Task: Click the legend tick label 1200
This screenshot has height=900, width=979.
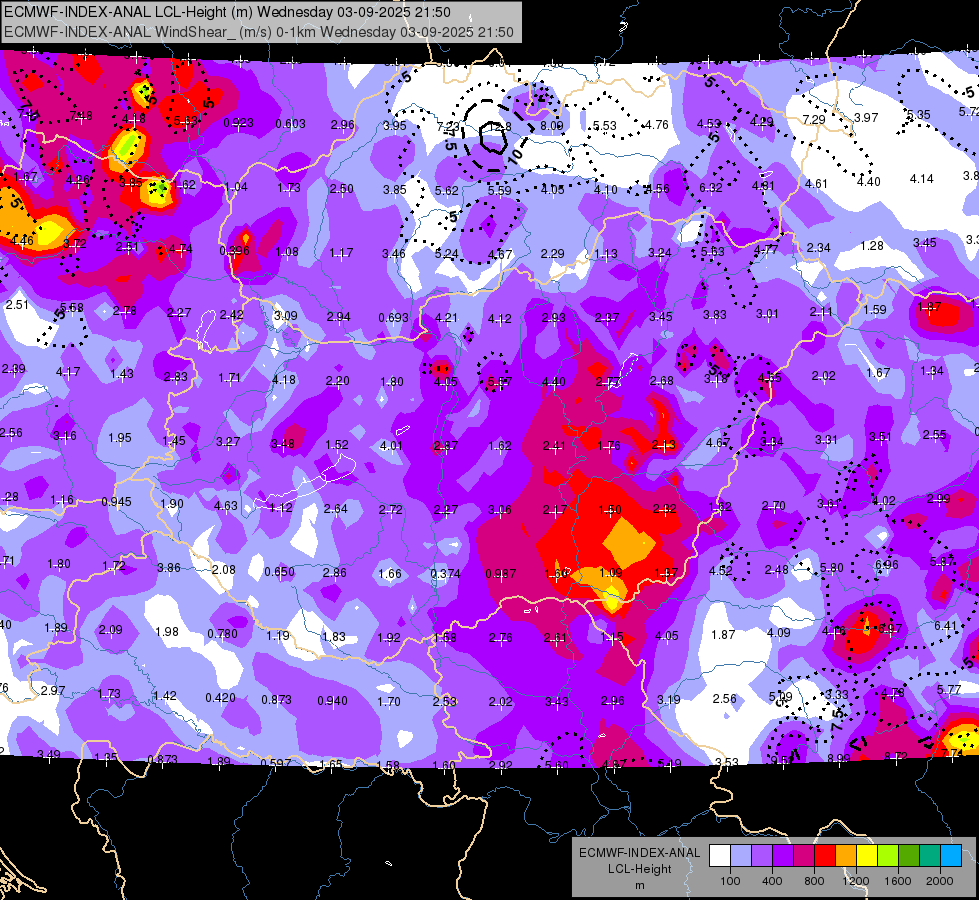Action: [855, 881]
